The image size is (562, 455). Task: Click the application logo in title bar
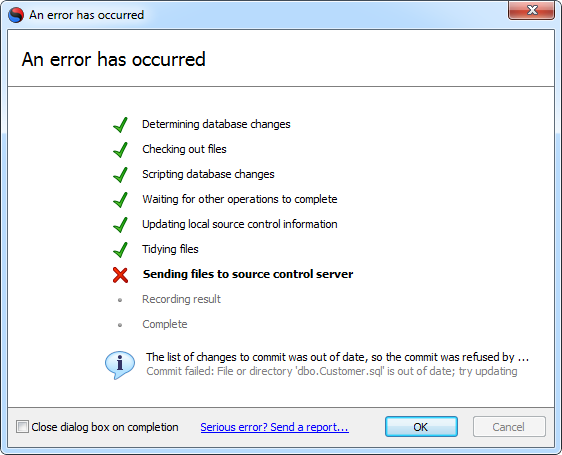click(x=16, y=15)
